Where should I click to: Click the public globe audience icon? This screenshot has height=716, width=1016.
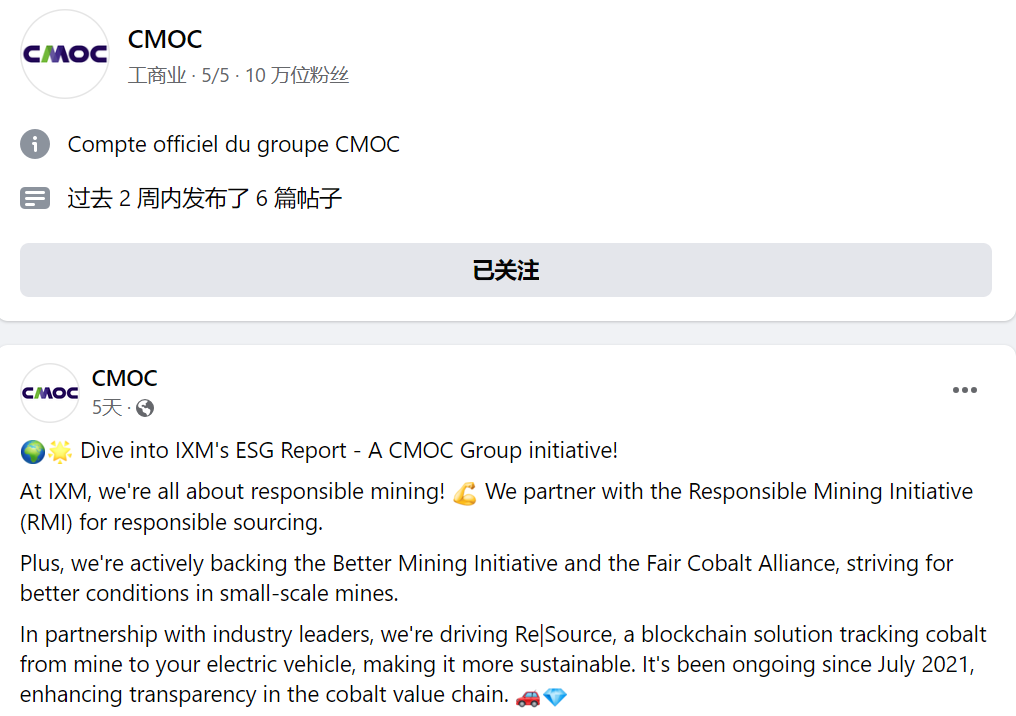click(x=145, y=408)
